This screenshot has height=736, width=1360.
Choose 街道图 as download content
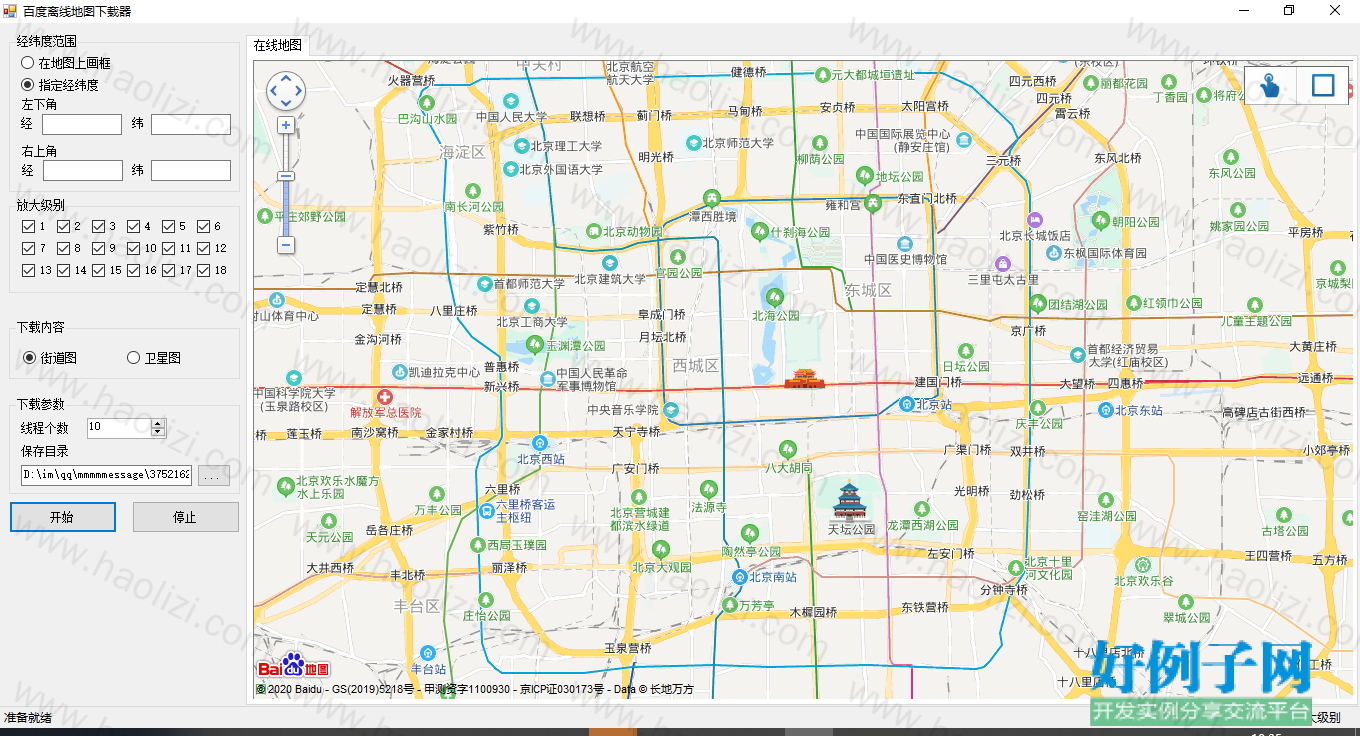coord(50,358)
